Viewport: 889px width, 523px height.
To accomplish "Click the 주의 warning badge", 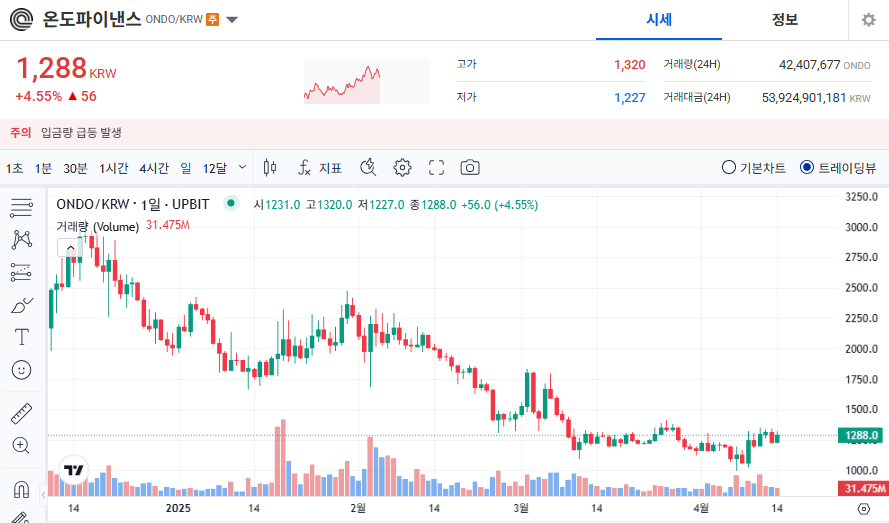I will point(20,133).
